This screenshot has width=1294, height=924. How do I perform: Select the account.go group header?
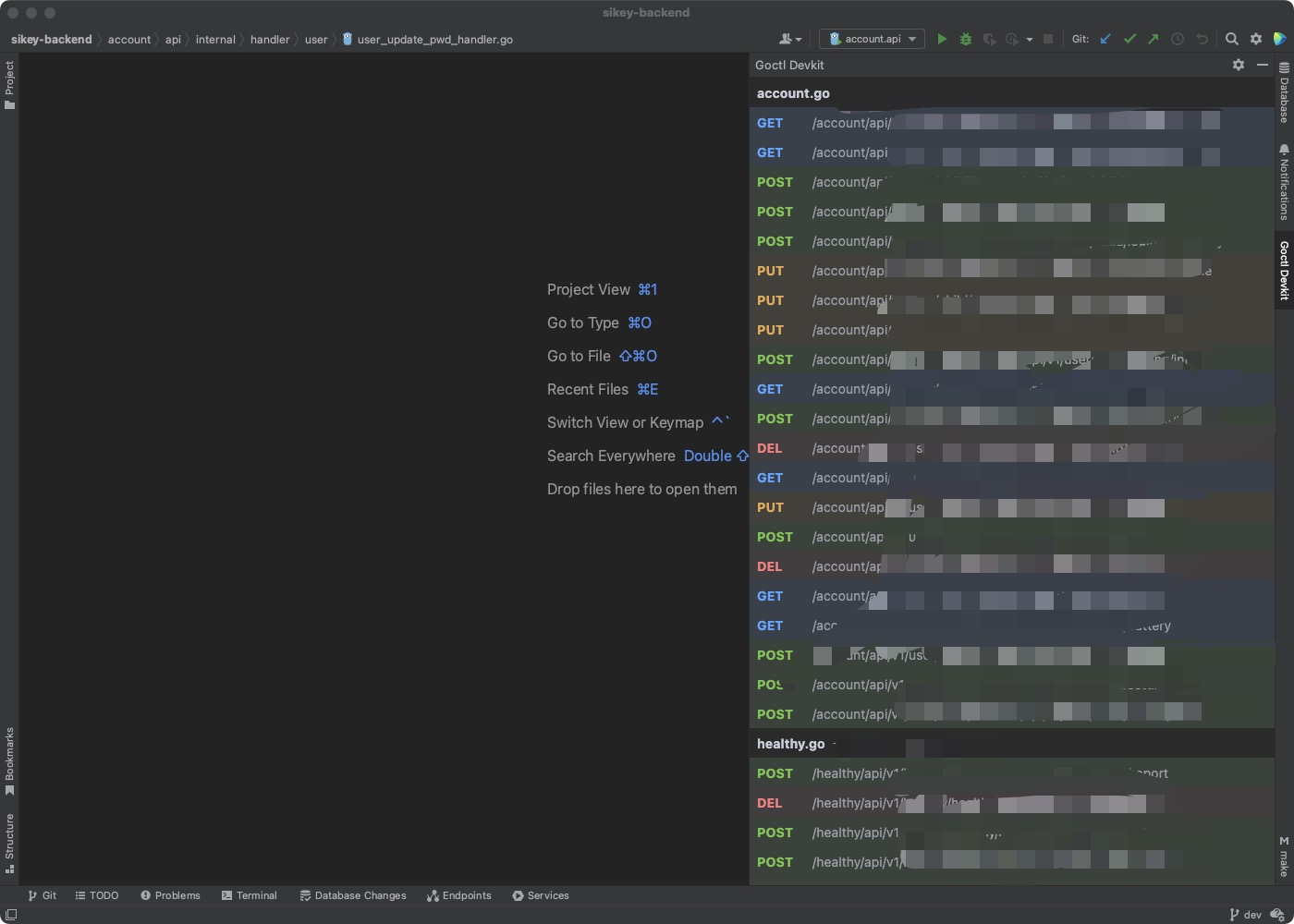(x=1011, y=93)
